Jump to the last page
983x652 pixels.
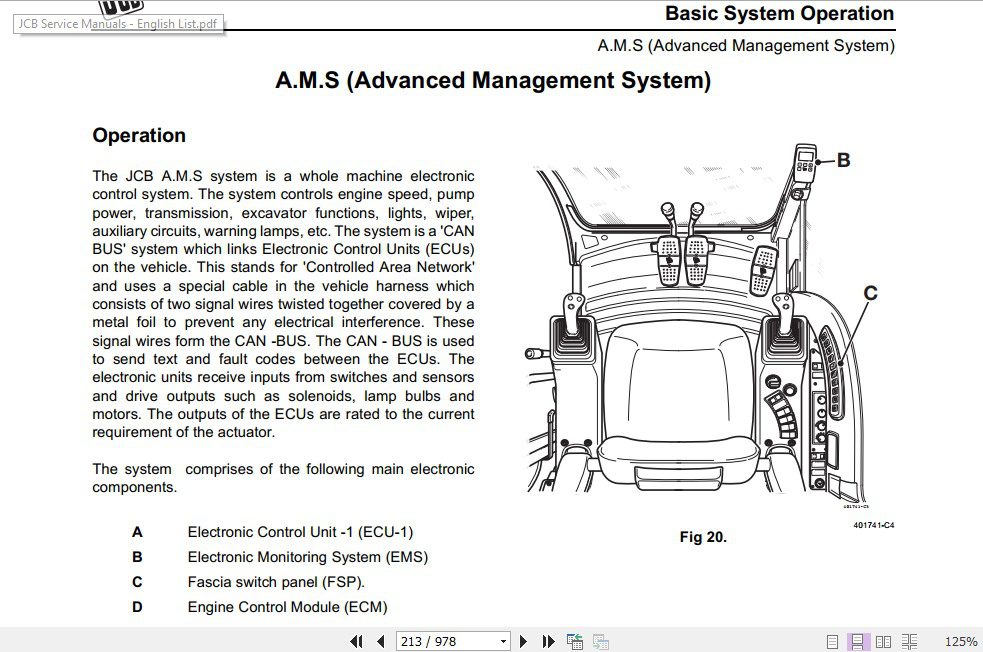pyautogui.click(x=549, y=641)
